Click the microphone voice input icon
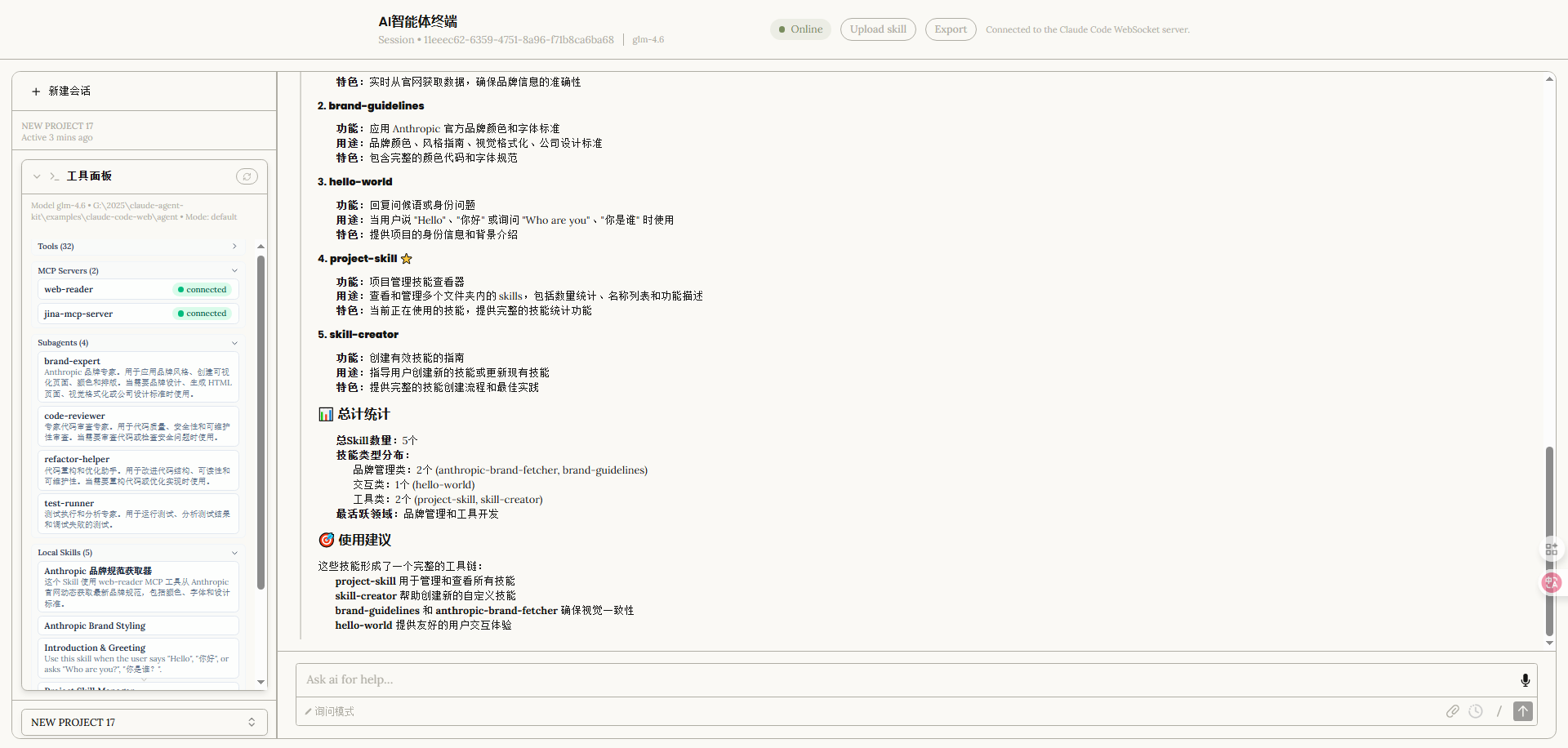Screen dimensions: 1568x748 coord(1525,680)
